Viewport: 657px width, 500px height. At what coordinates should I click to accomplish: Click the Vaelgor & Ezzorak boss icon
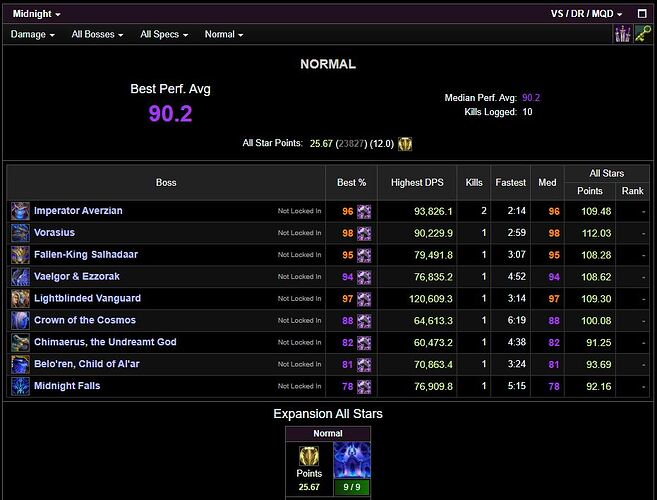[x=20, y=277]
